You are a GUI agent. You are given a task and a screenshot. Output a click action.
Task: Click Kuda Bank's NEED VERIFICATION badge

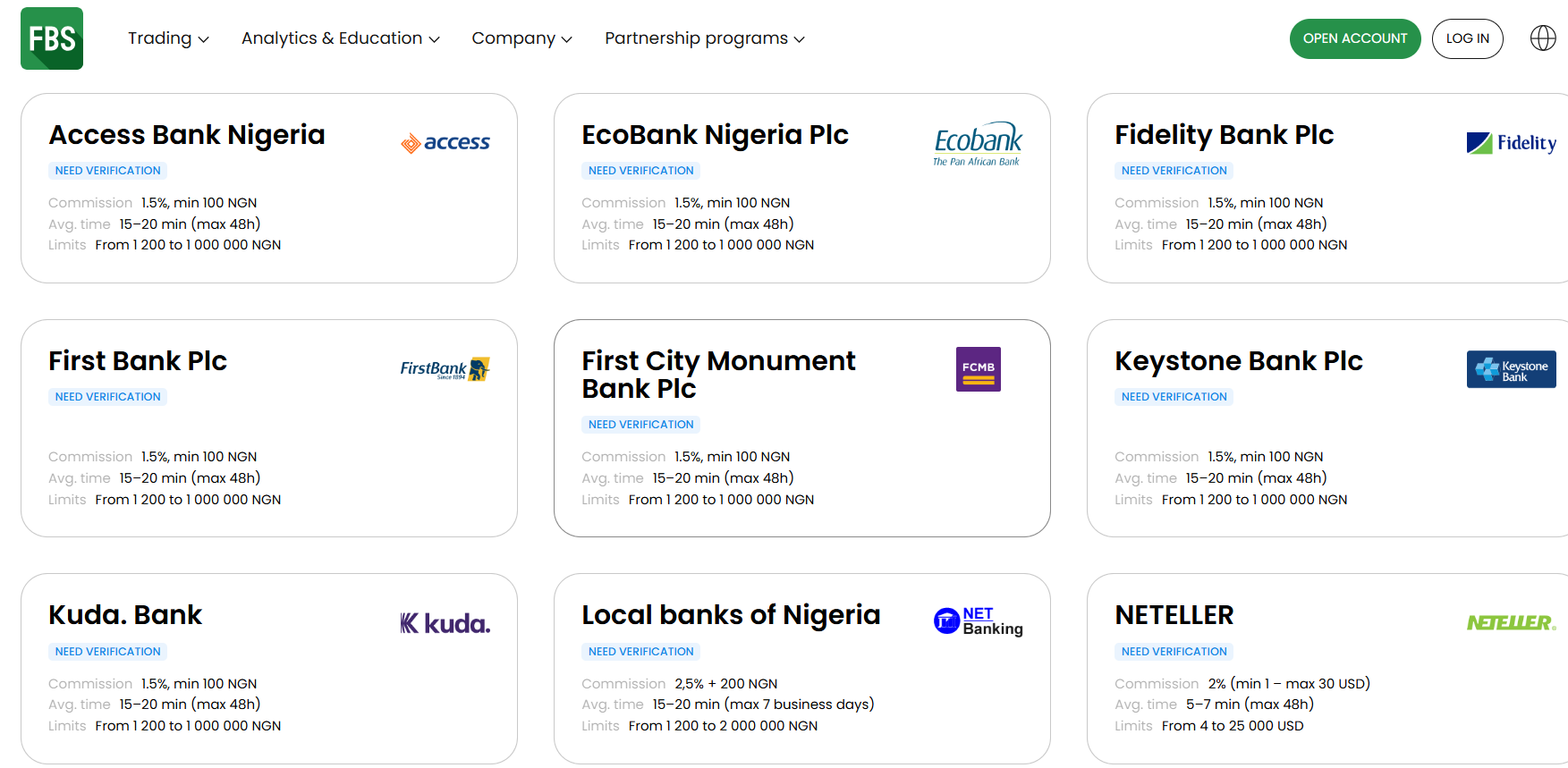pyautogui.click(x=107, y=652)
